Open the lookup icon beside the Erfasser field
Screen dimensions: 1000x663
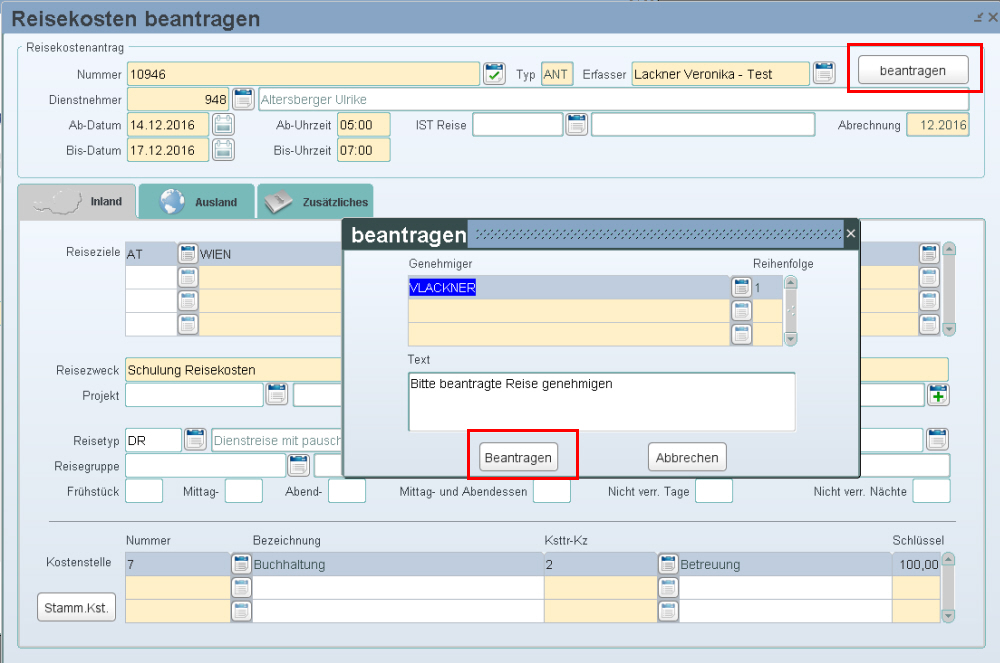[x=824, y=73]
